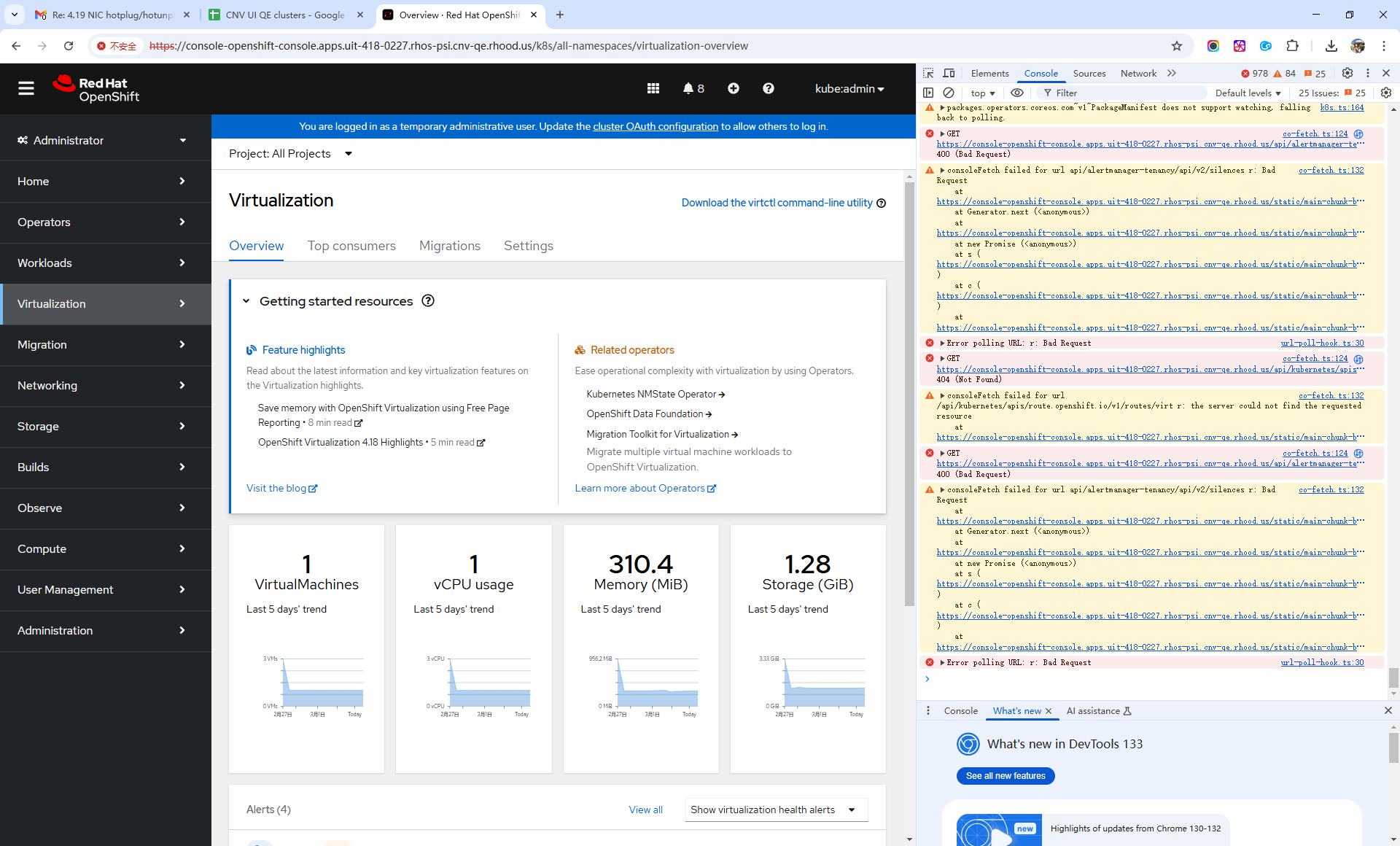The image size is (1400, 846).
Task: Click the console Filter input field
Action: 1123,93
